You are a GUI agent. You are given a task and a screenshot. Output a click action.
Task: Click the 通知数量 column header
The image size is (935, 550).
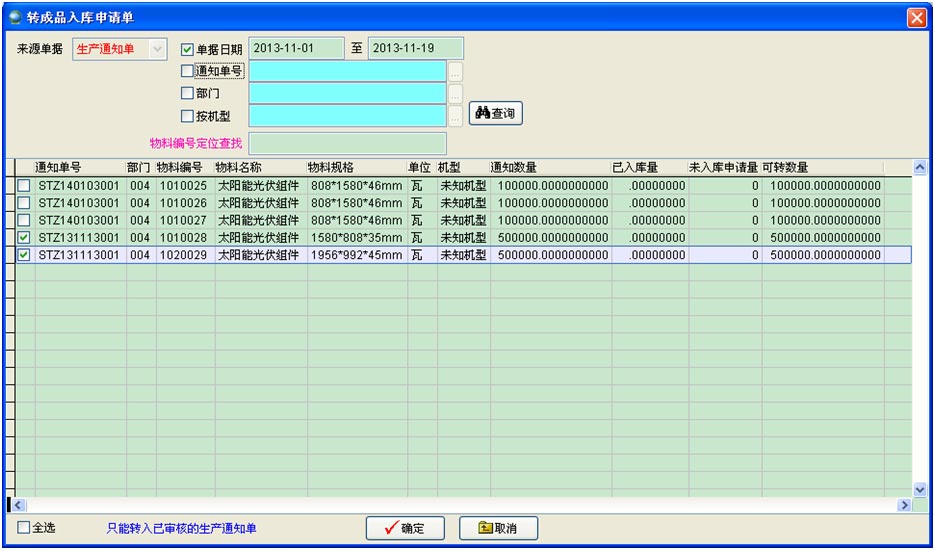tap(549, 167)
